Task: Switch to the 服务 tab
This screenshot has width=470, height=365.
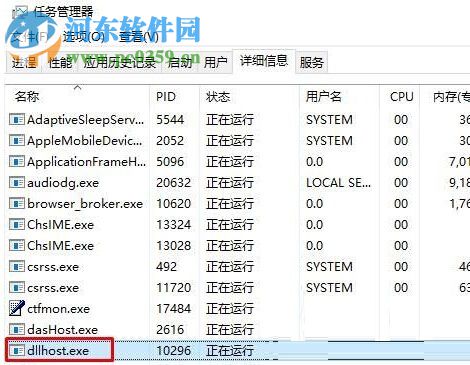Action: tap(312, 62)
